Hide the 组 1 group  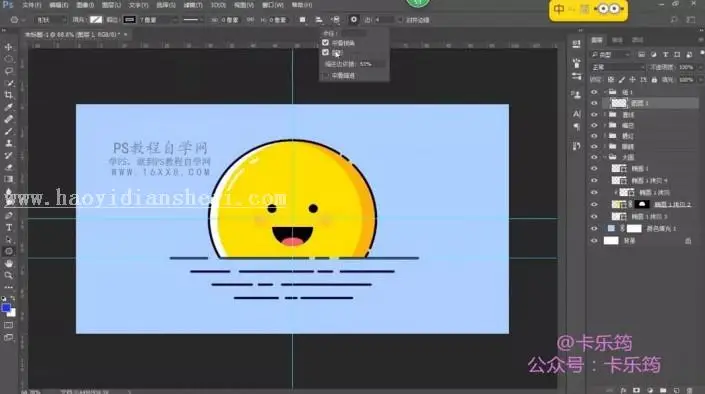pos(594,92)
